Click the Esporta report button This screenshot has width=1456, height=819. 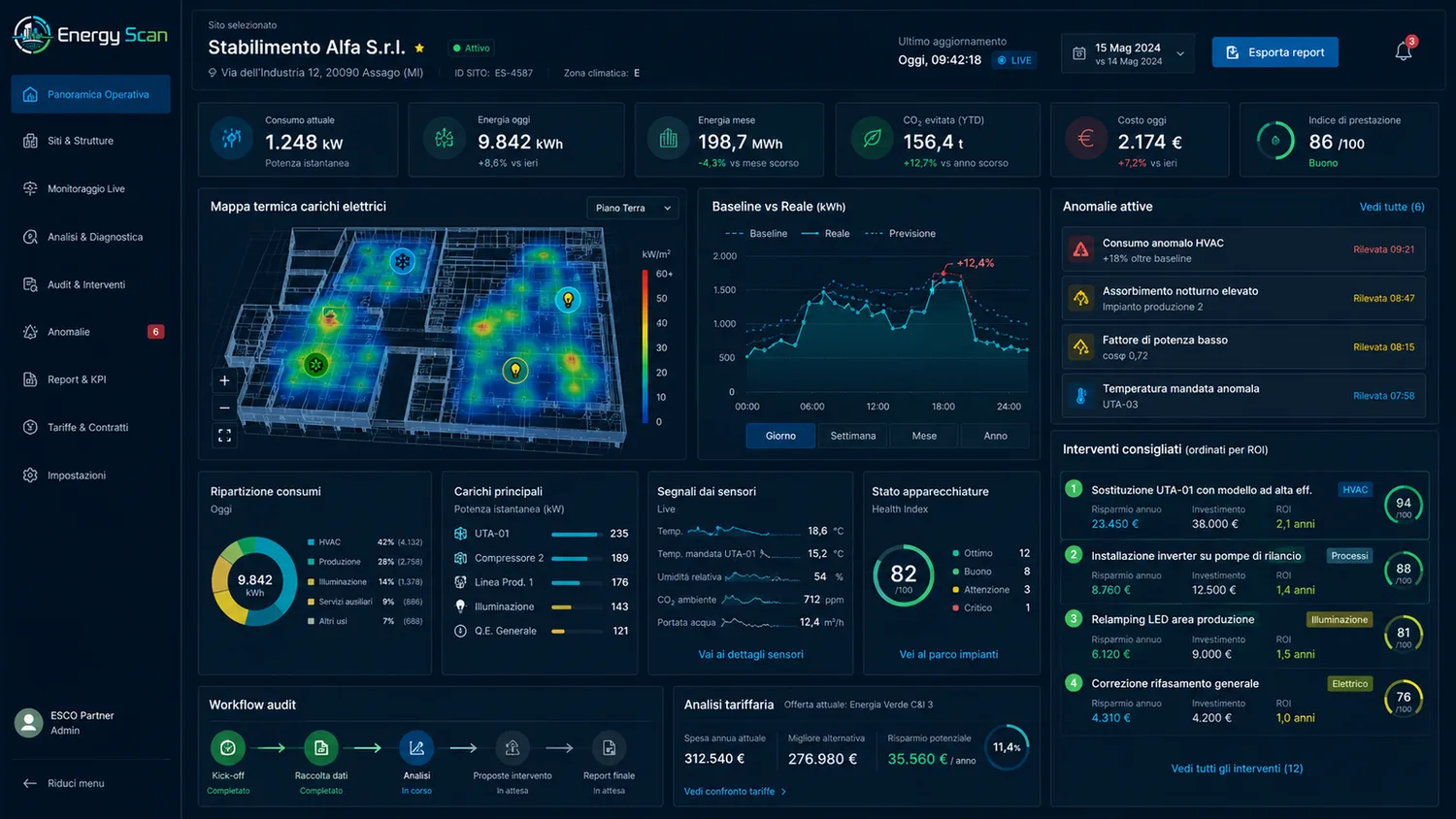point(1274,52)
